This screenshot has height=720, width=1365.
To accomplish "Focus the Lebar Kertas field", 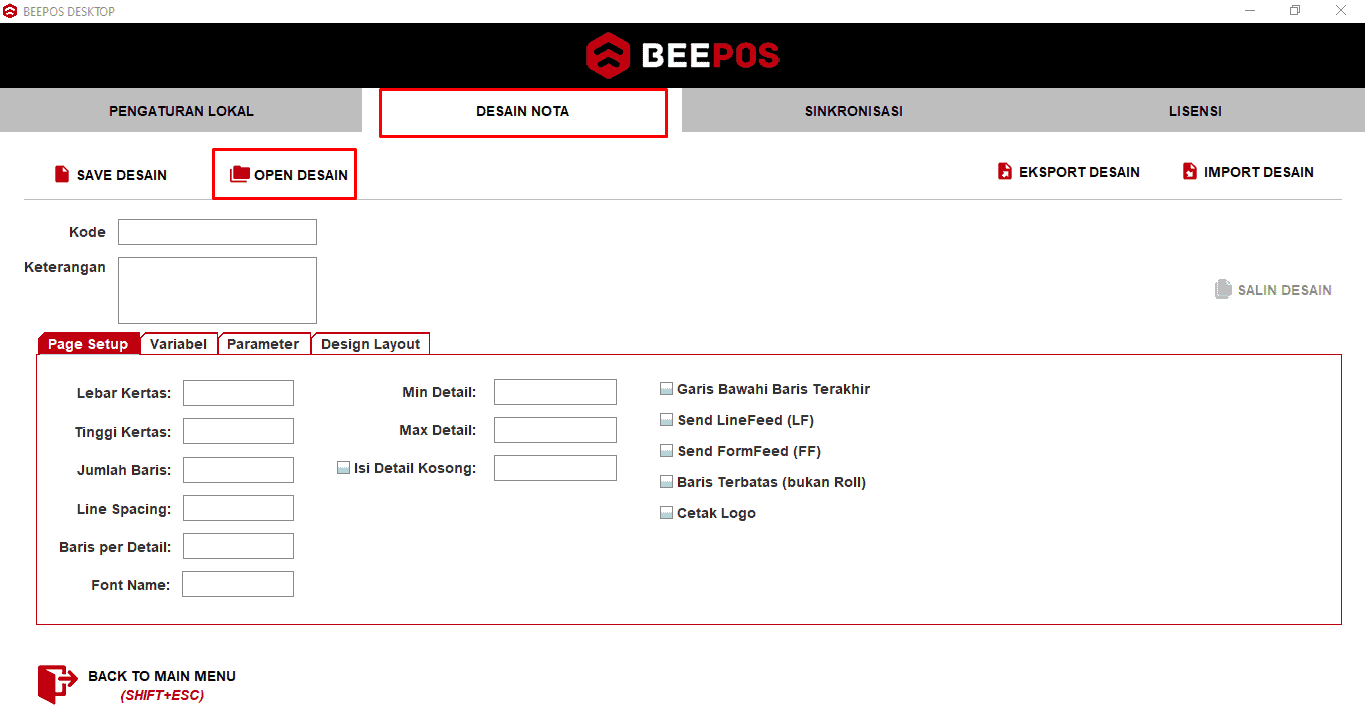I will [238, 393].
